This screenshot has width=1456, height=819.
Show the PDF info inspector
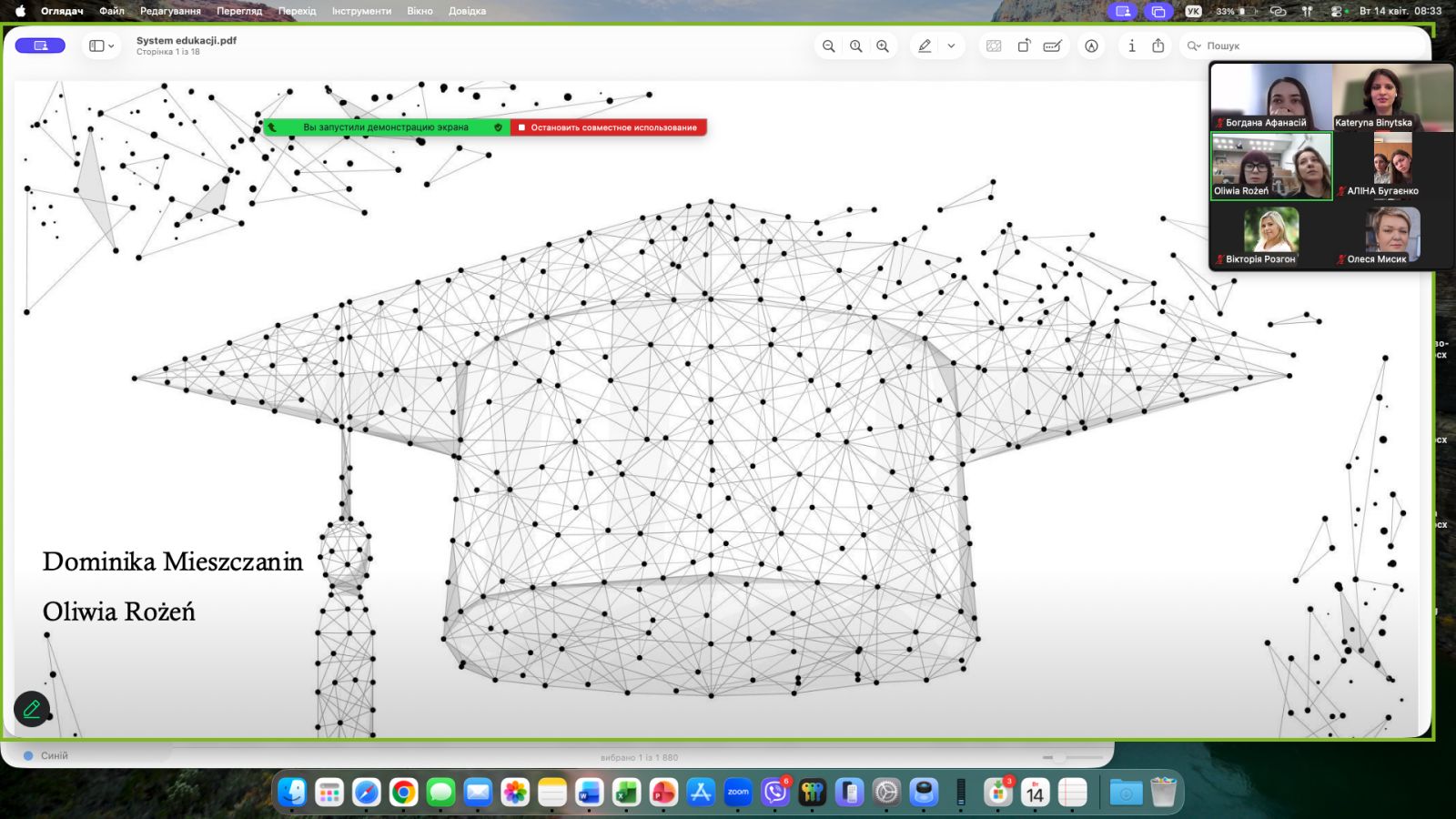point(1131,46)
